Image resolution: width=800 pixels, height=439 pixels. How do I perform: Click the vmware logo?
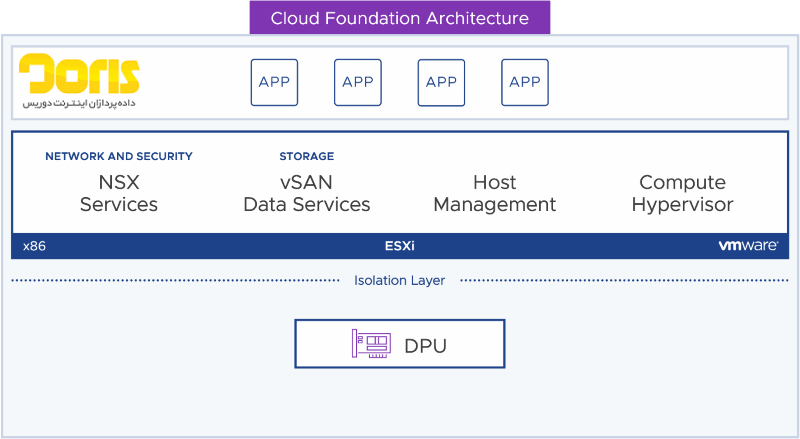pos(748,246)
